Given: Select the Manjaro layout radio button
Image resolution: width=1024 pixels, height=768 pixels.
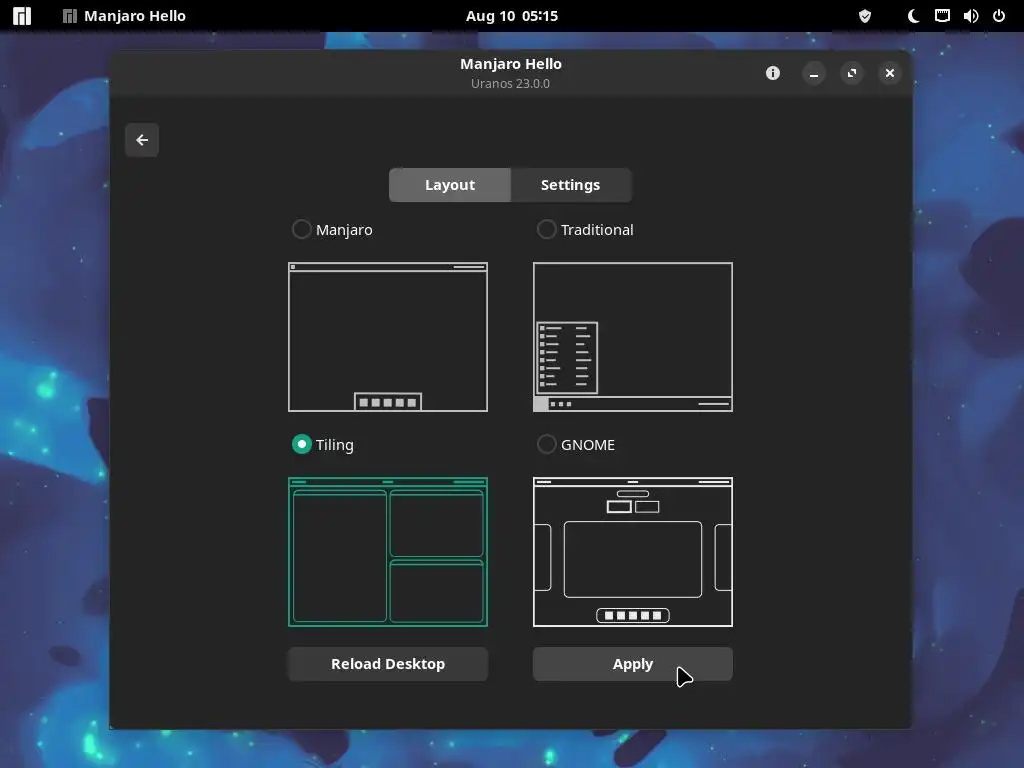Looking at the screenshot, I should [301, 229].
